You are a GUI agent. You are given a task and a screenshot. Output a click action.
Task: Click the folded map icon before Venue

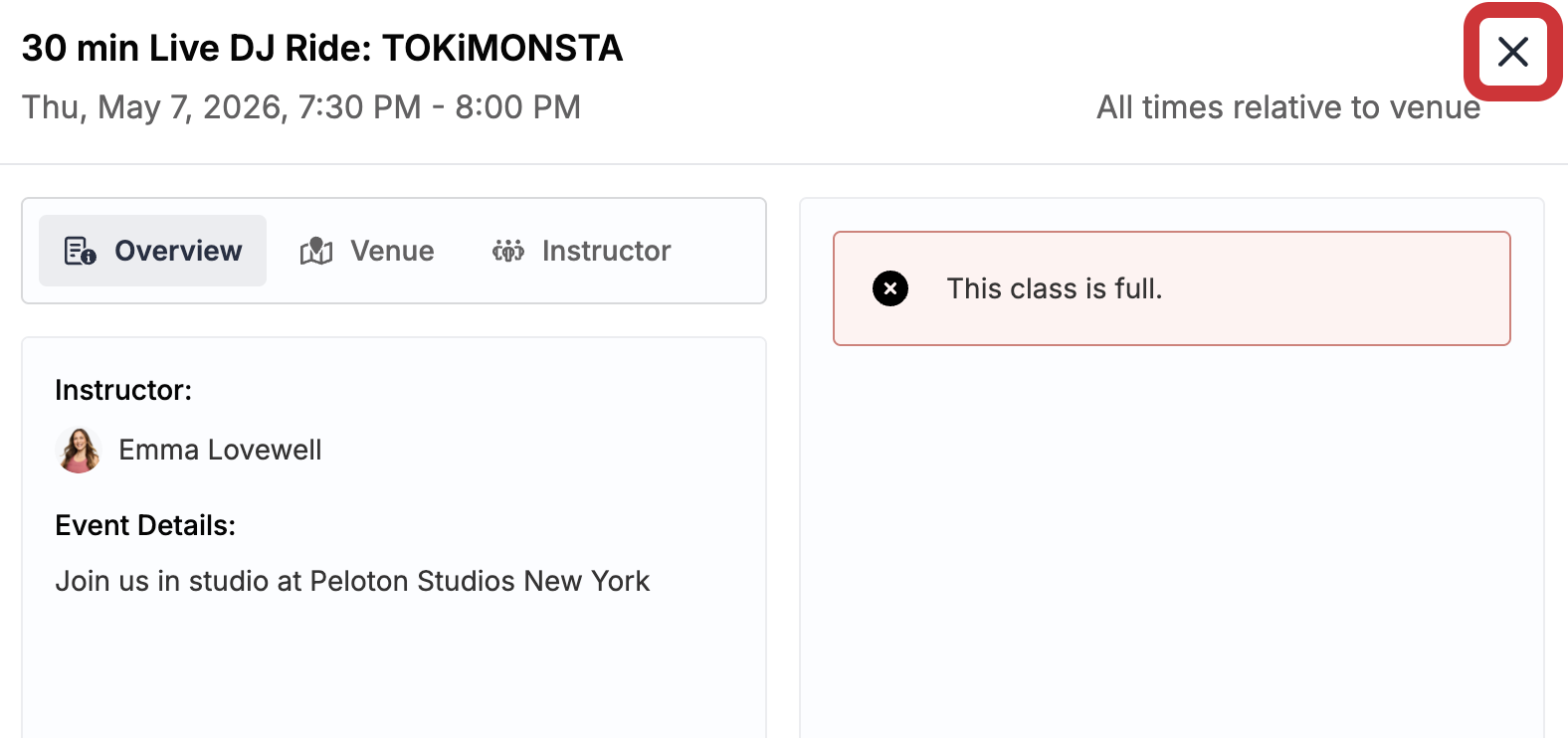pos(315,251)
